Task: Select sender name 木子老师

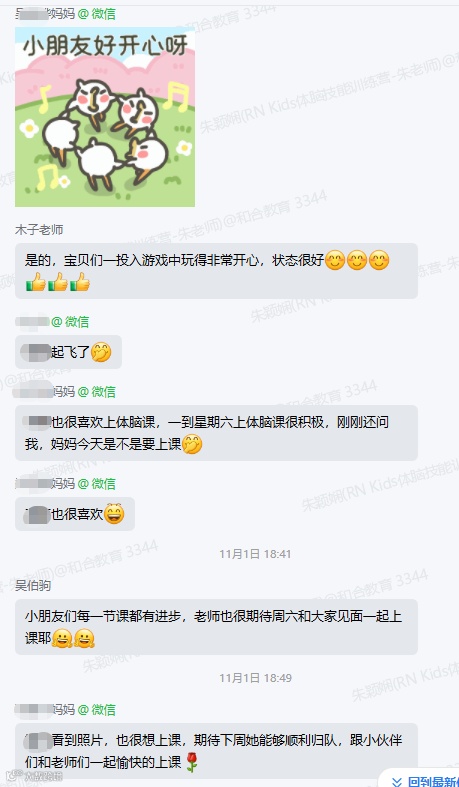Action: 39,230
